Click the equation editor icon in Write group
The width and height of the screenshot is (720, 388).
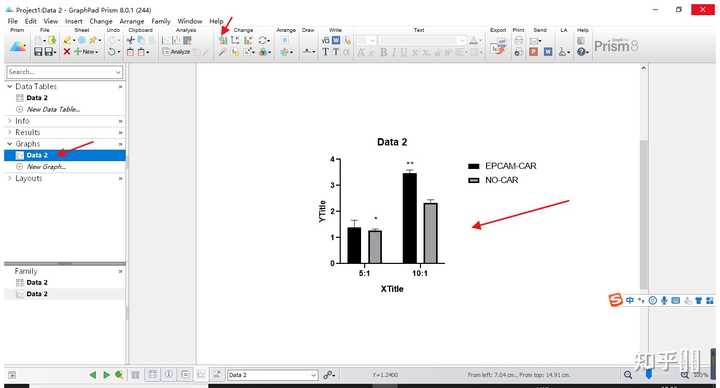click(326, 40)
